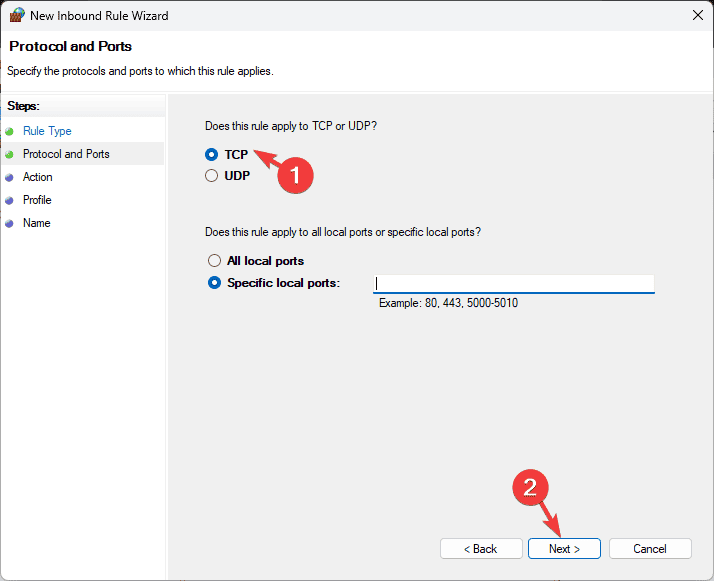
Task: Click the red number 1 annotation marker
Action: (x=296, y=175)
